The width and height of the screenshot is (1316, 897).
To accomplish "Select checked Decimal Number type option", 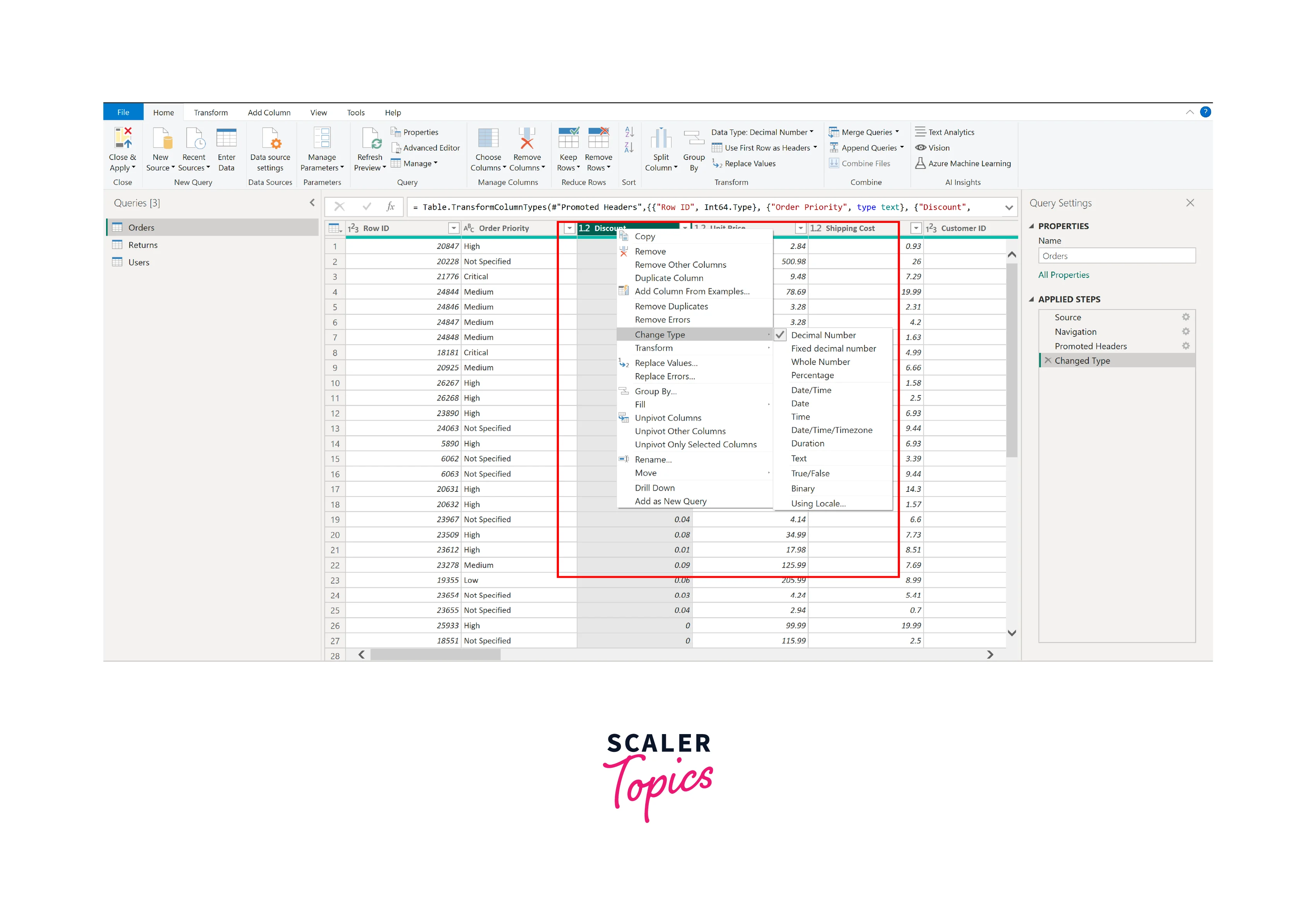I will (823, 335).
